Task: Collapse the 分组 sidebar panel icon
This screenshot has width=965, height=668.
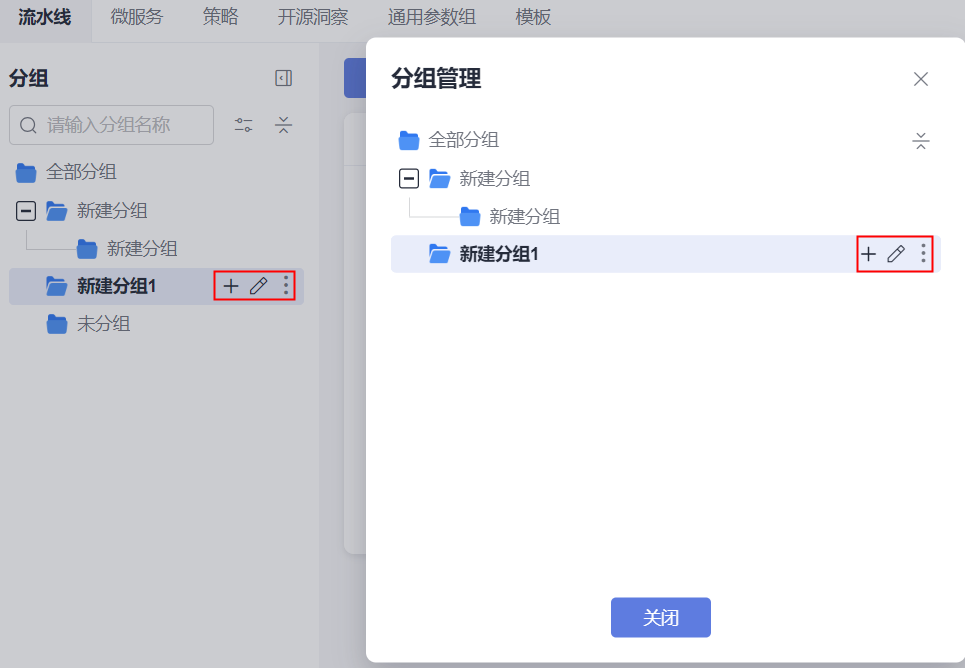Action: point(284,78)
